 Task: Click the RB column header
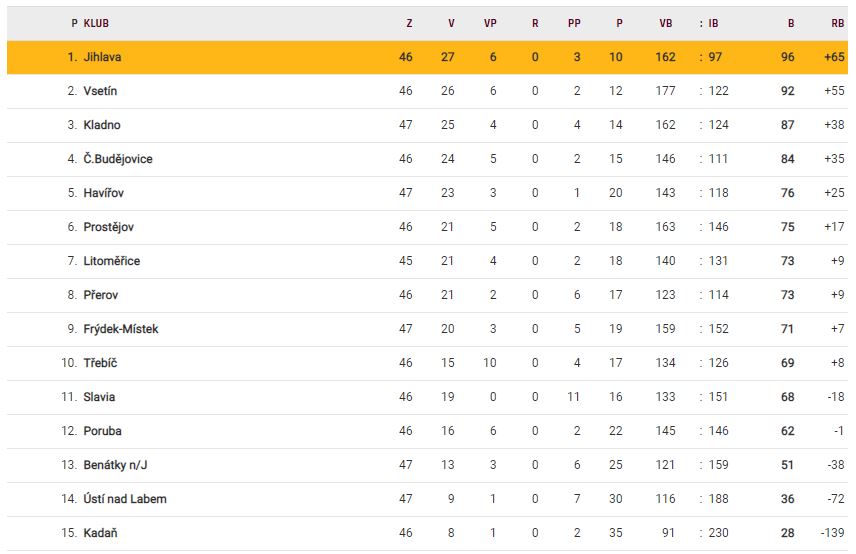click(837, 23)
